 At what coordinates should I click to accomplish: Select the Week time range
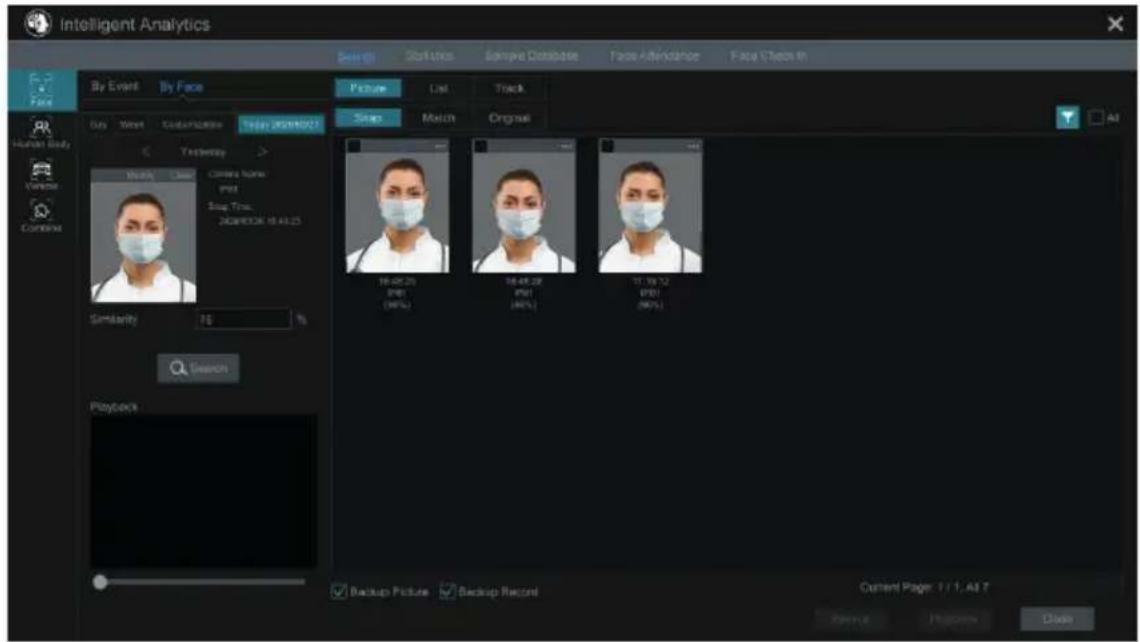click(132, 125)
